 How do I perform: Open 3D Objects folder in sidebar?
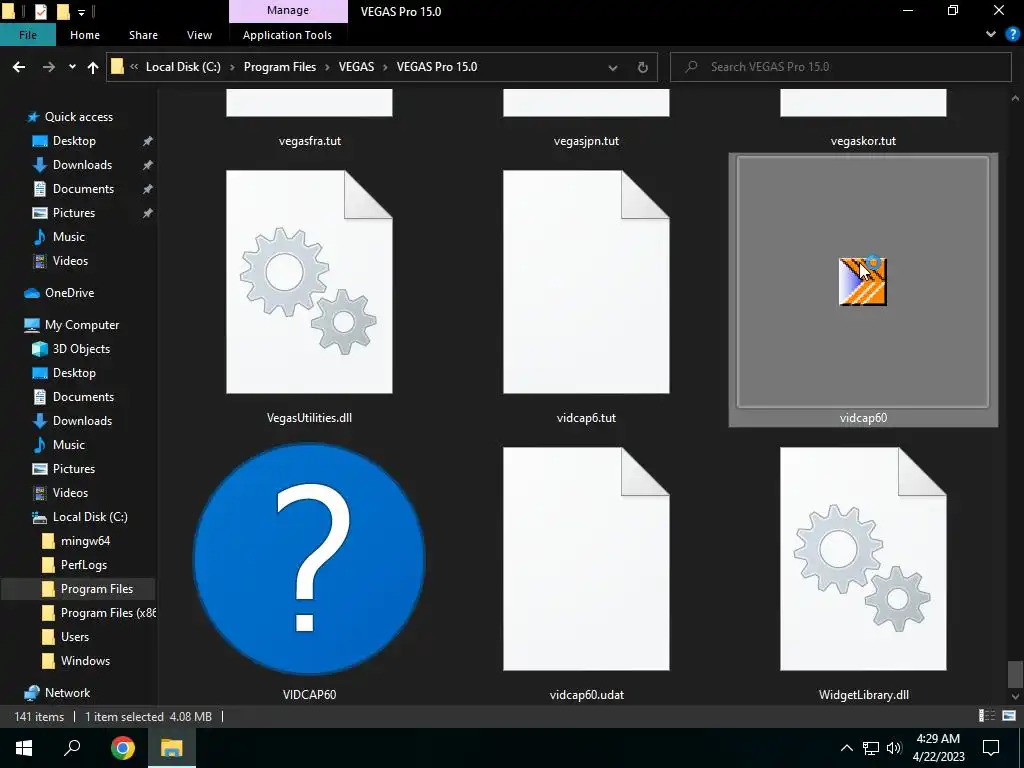[x=81, y=349]
